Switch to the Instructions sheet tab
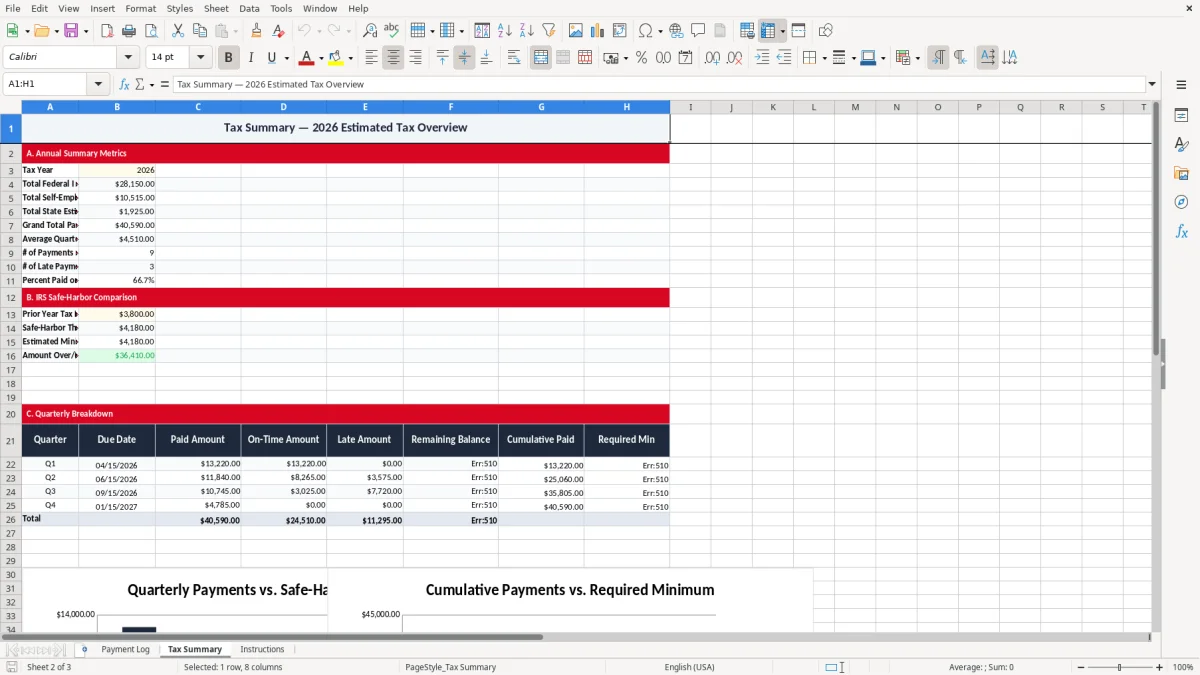 [x=262, y=649]
